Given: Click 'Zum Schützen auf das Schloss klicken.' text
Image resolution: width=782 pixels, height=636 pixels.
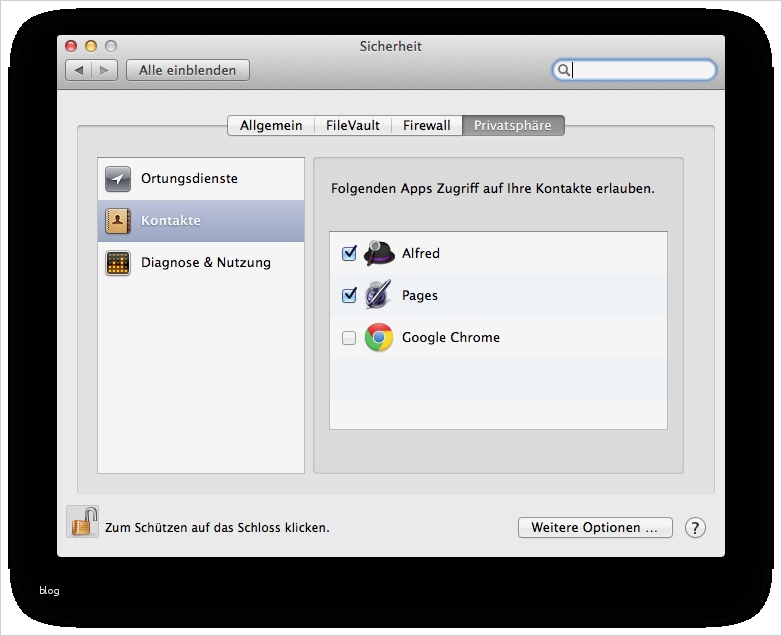Looking at the screenshot, I should click(x=217, y=528).
